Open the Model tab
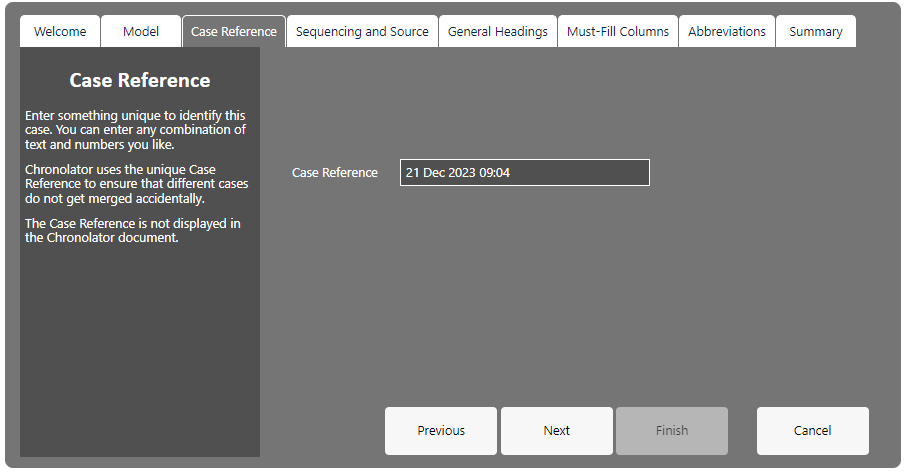Viewport: 904px width, 472px height. [141, 31]
